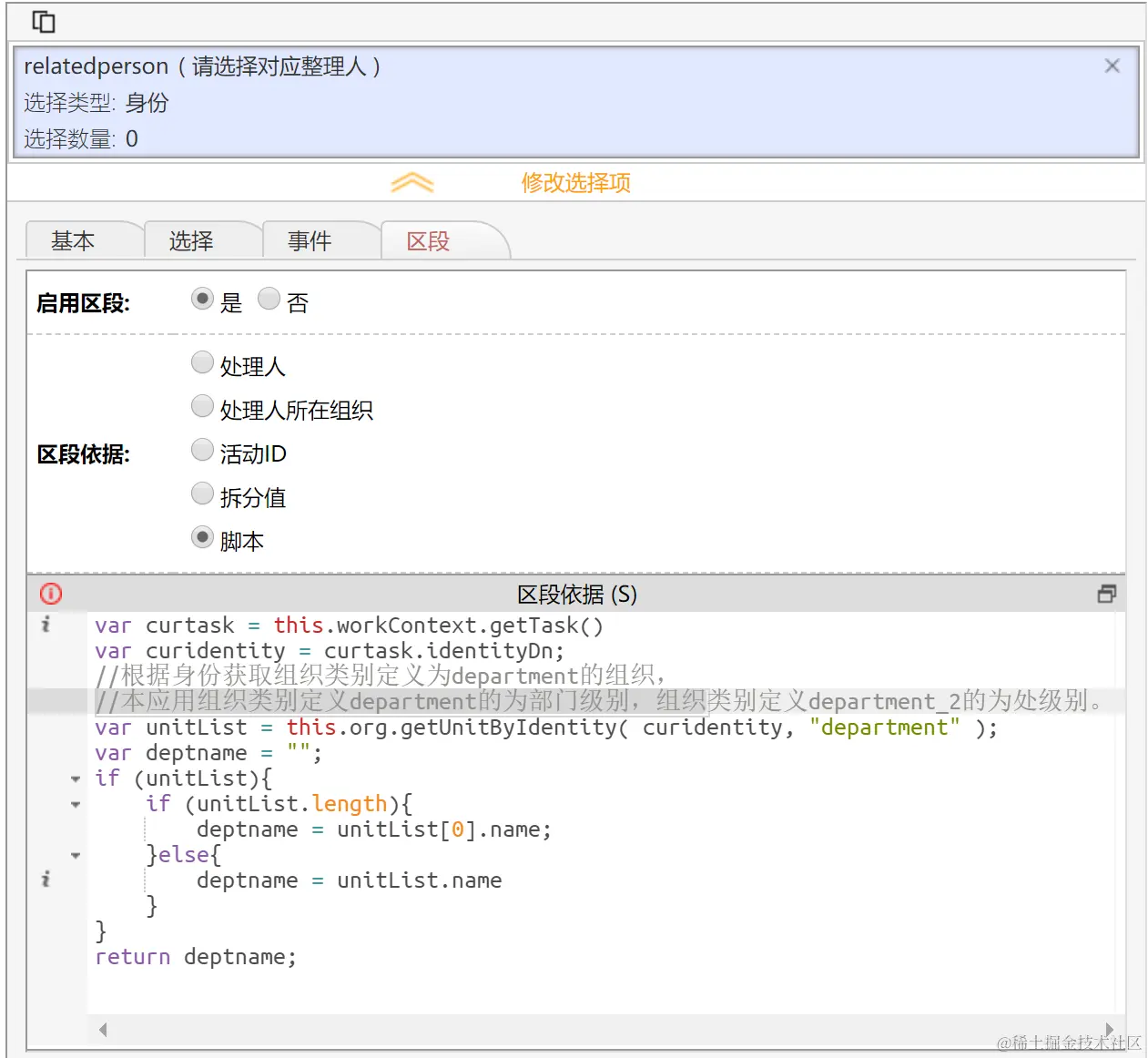Choose 处理人 as the 区段依据 option
Viewport: 1148px width, 1058px height.
point(202,361)
